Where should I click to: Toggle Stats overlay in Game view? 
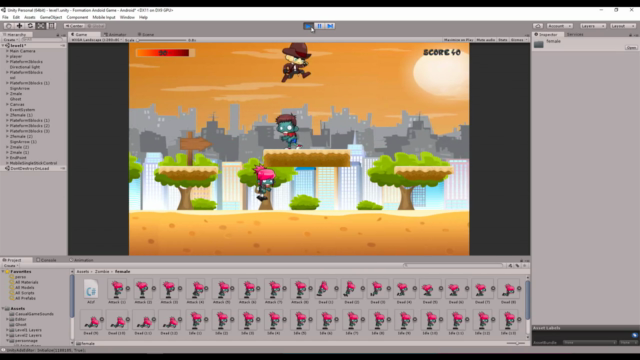pos(503,40)
